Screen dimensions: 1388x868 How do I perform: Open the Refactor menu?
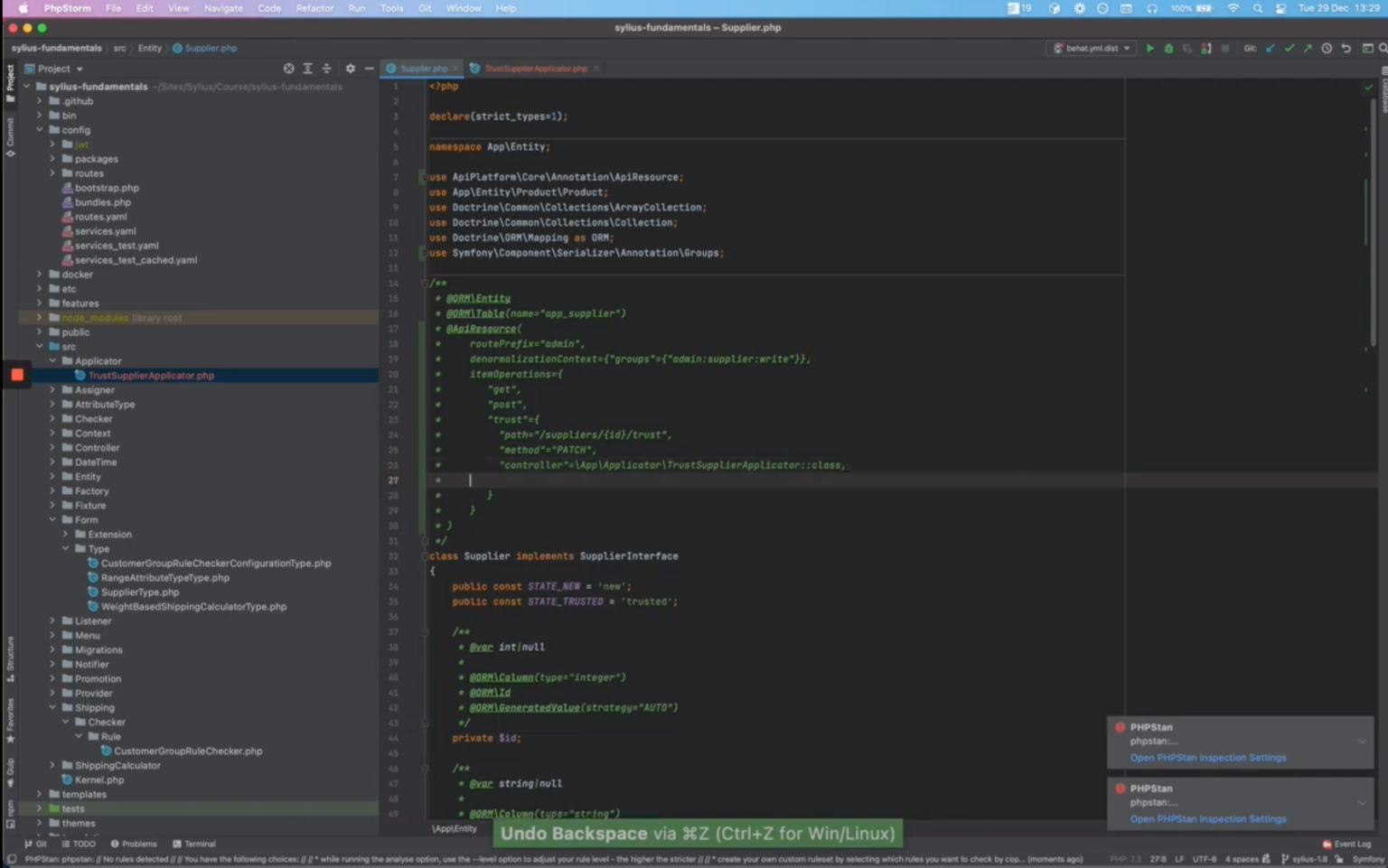click(x=314, y=8)
